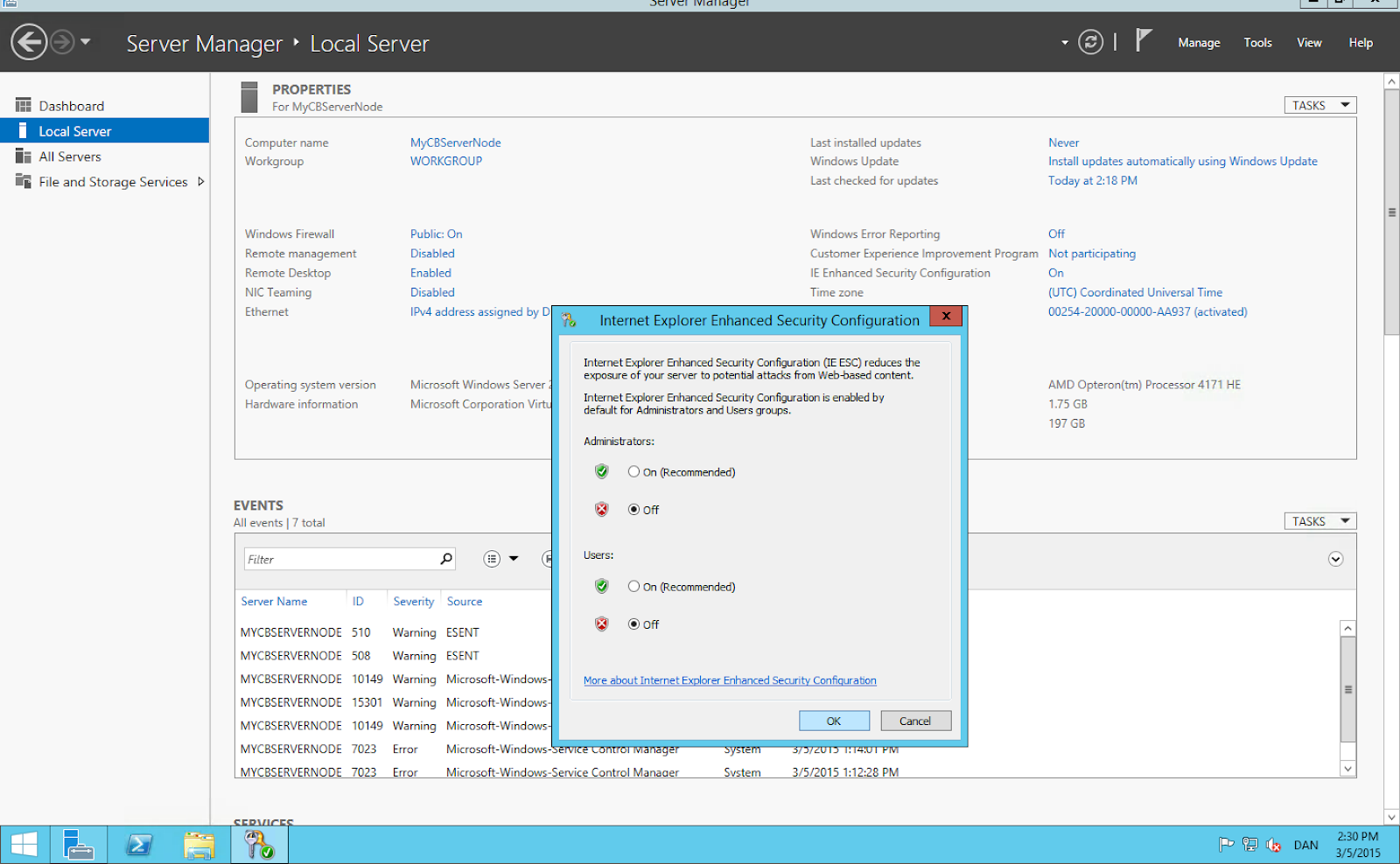Select Users Off radio button
Image resolution: width=1400 pixels, height=864 pixels.
click(633, 624)
